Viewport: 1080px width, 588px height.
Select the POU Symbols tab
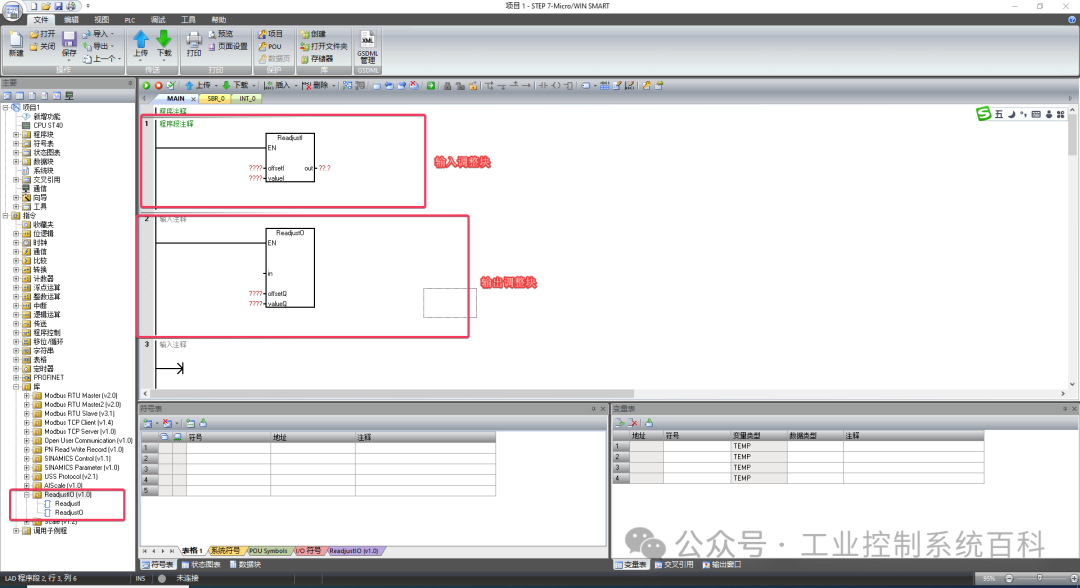[x=268, y=551]
